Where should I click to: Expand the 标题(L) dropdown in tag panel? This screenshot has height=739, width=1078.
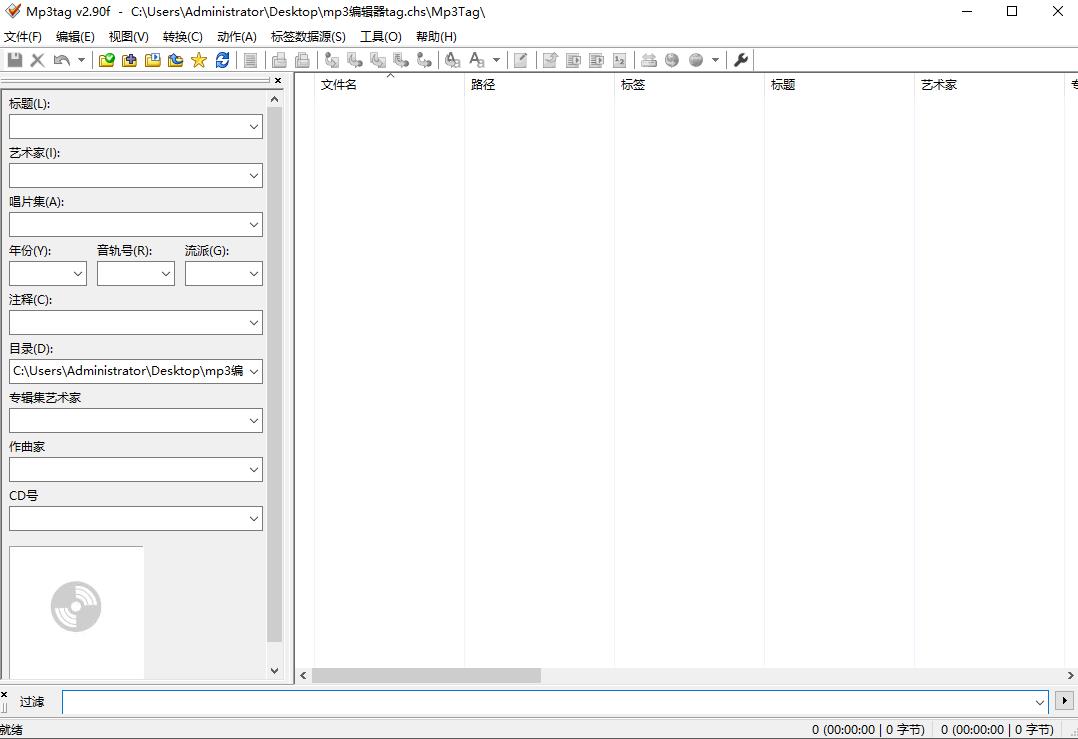point(253,127)
